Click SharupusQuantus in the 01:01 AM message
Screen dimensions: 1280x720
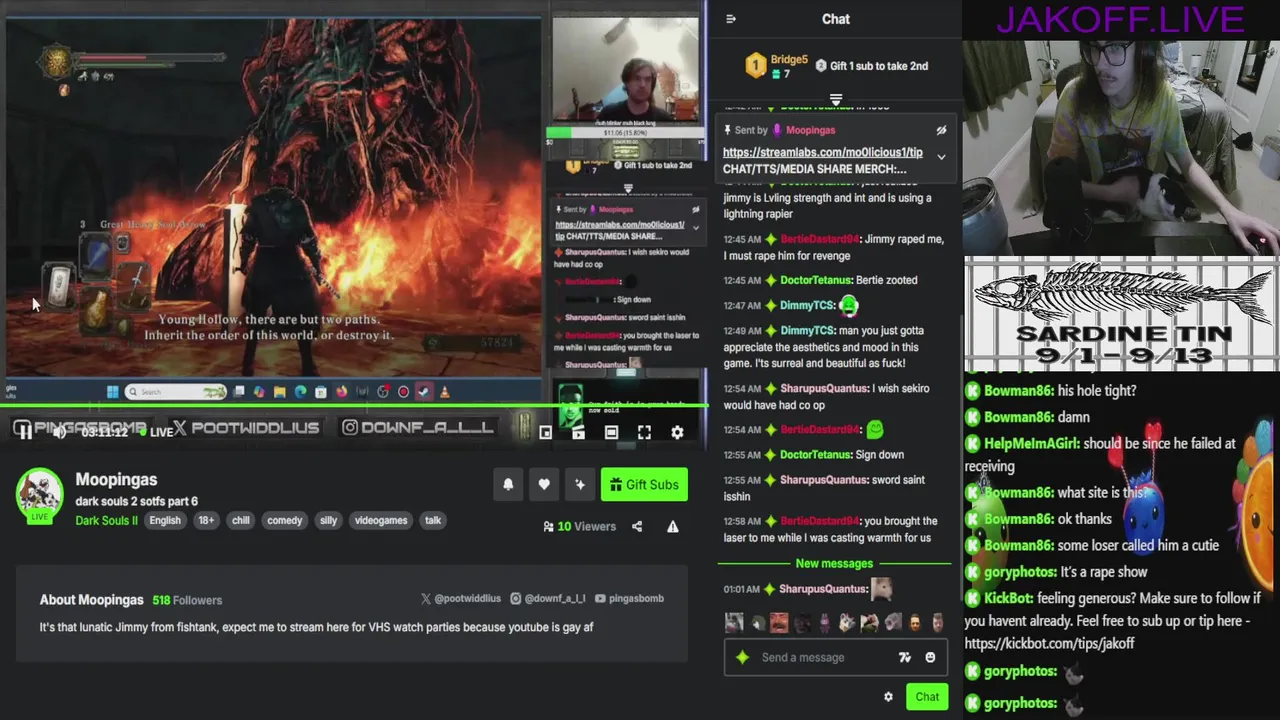point(823,589)
